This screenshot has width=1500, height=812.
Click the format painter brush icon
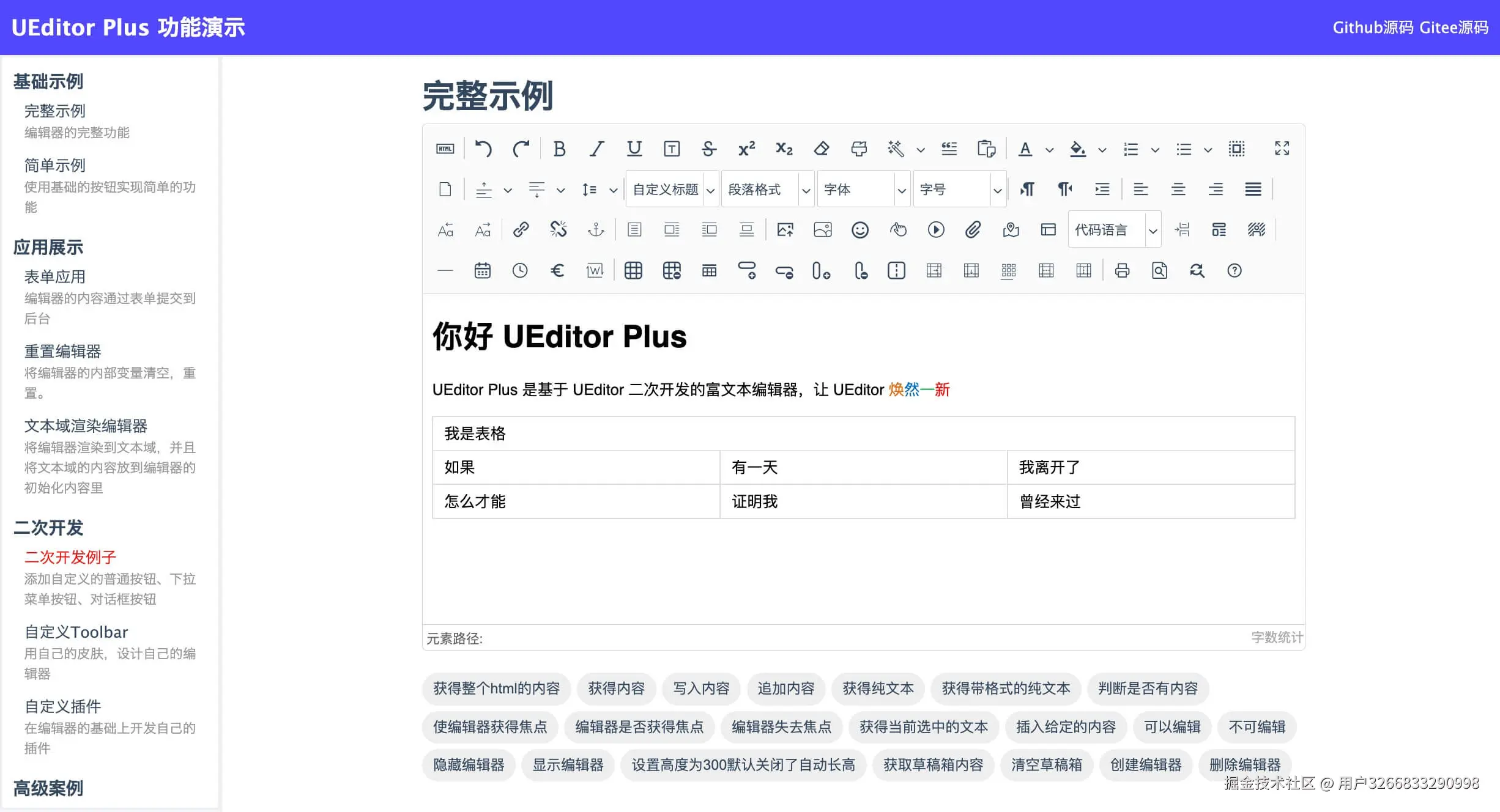(859, 149)
